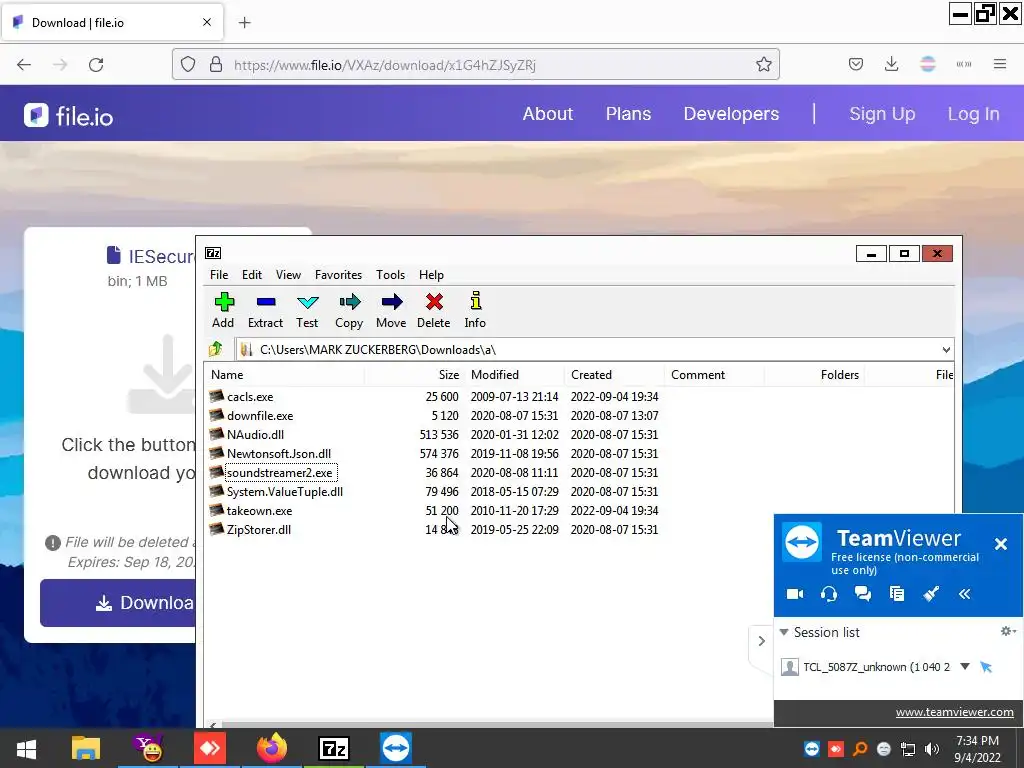Open the 7-Zip Help menu

click(x=431, y=275)
